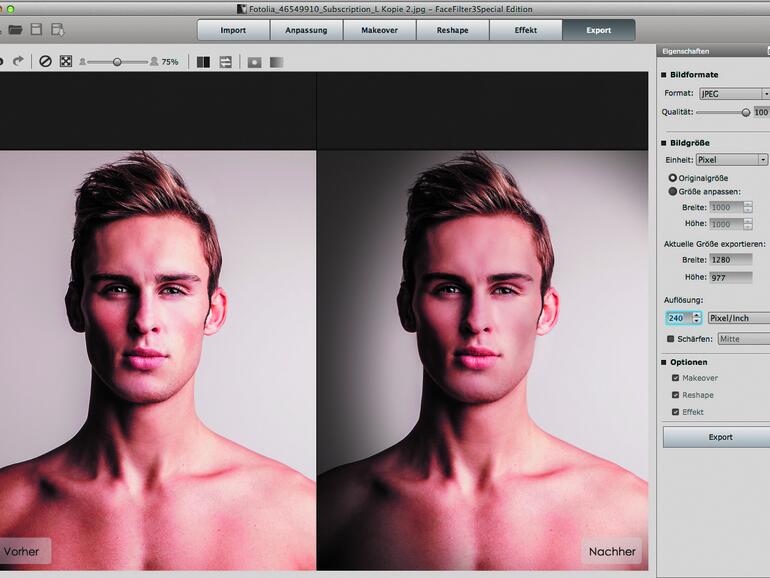Redo the last action
The image size is (770, 578).
point(18,61)
